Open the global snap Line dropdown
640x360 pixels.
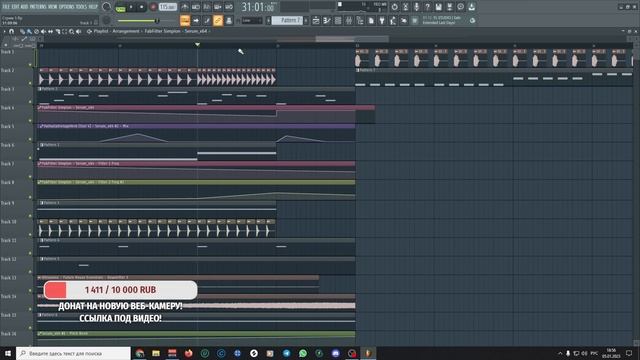[x=251, y=20]
